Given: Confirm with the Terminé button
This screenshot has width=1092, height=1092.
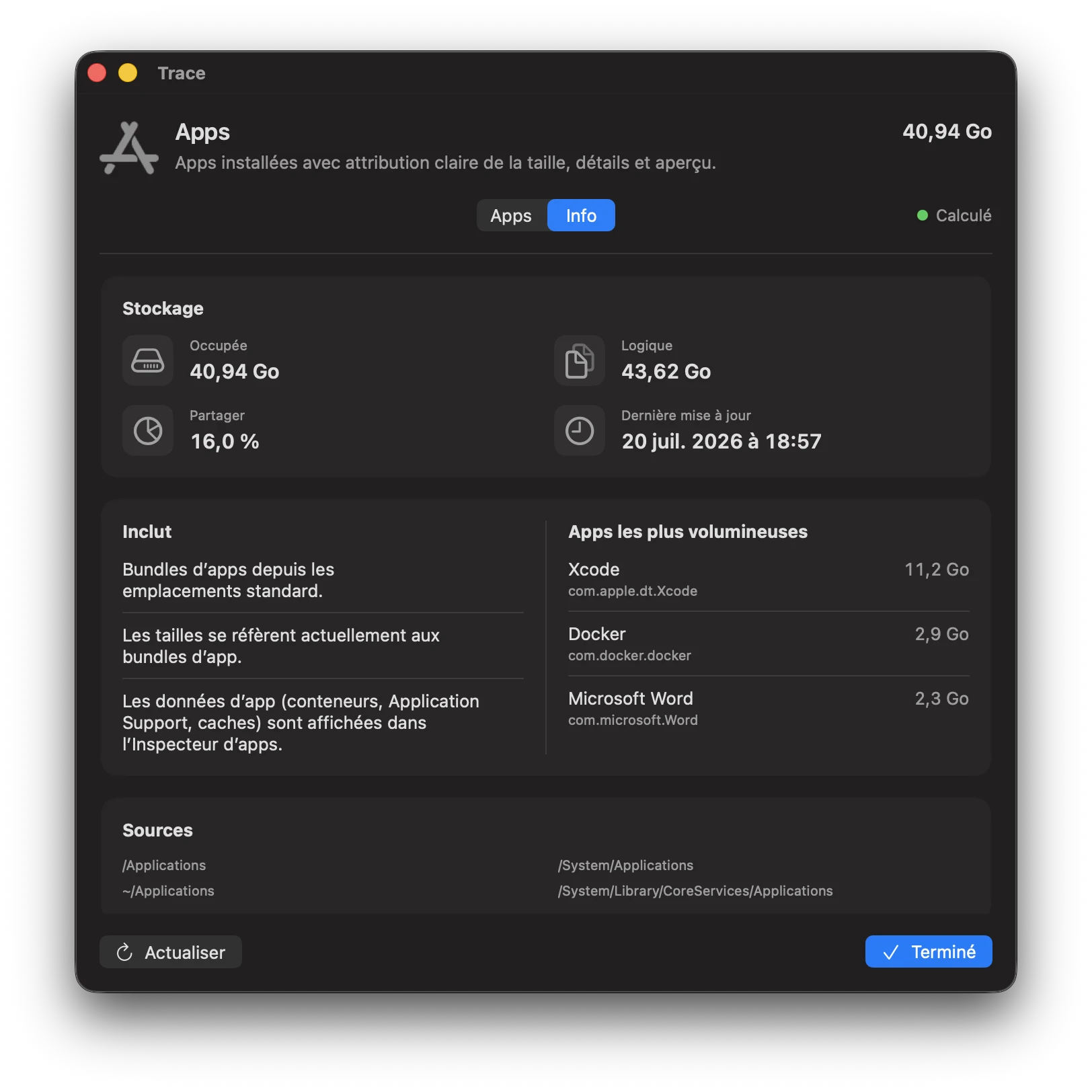Looking at the screenshot, I should pyautogui.click(x=929, y=951).
